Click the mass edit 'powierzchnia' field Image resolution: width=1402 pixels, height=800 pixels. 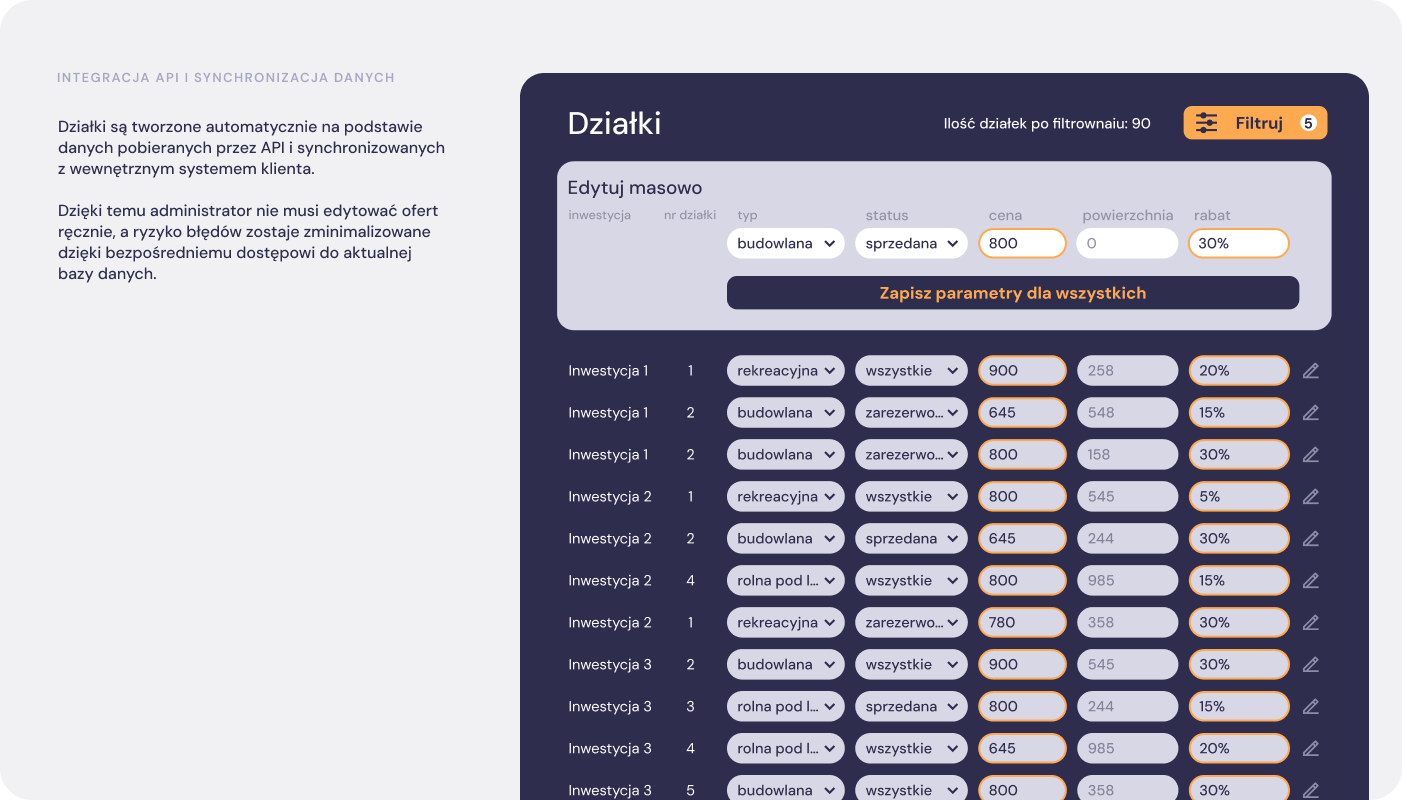[x=1127, y=243]
